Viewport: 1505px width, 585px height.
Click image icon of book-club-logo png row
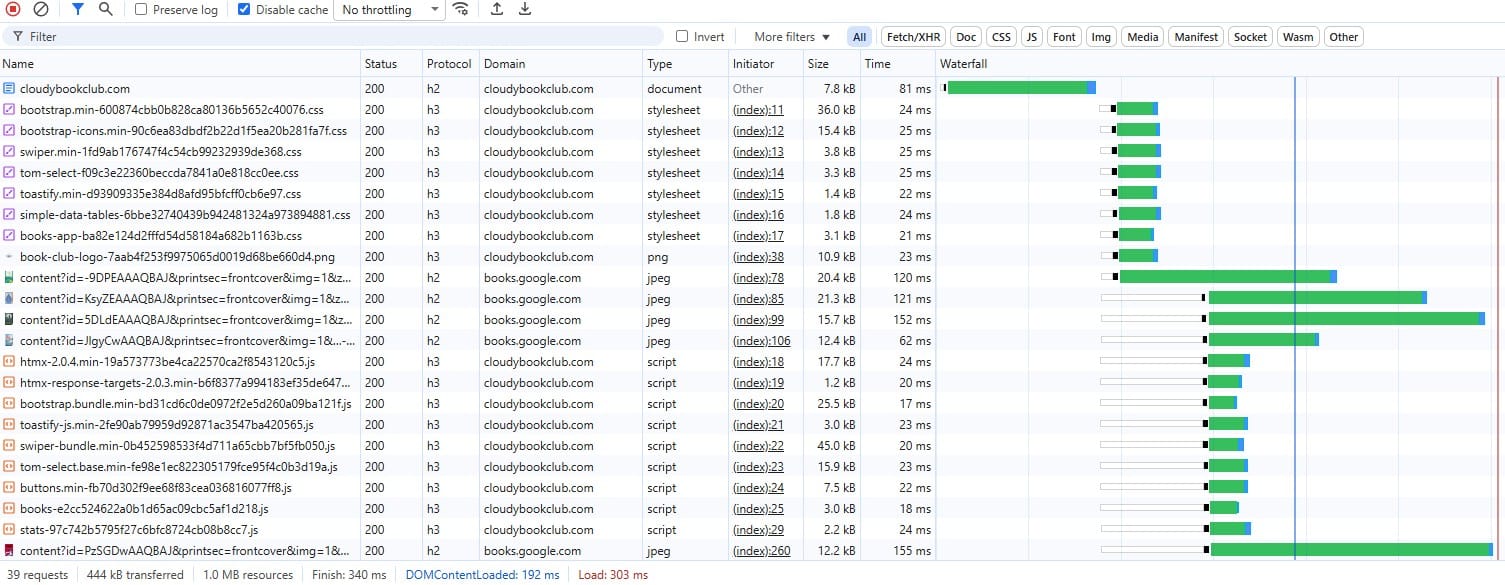9,257
